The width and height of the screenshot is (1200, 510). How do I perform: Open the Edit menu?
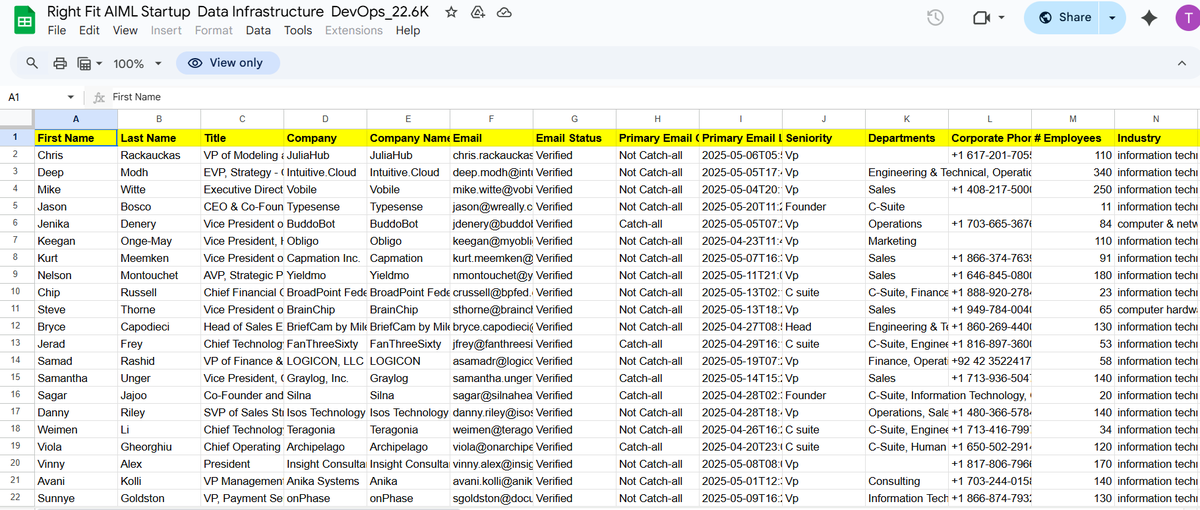click(89, 31)
